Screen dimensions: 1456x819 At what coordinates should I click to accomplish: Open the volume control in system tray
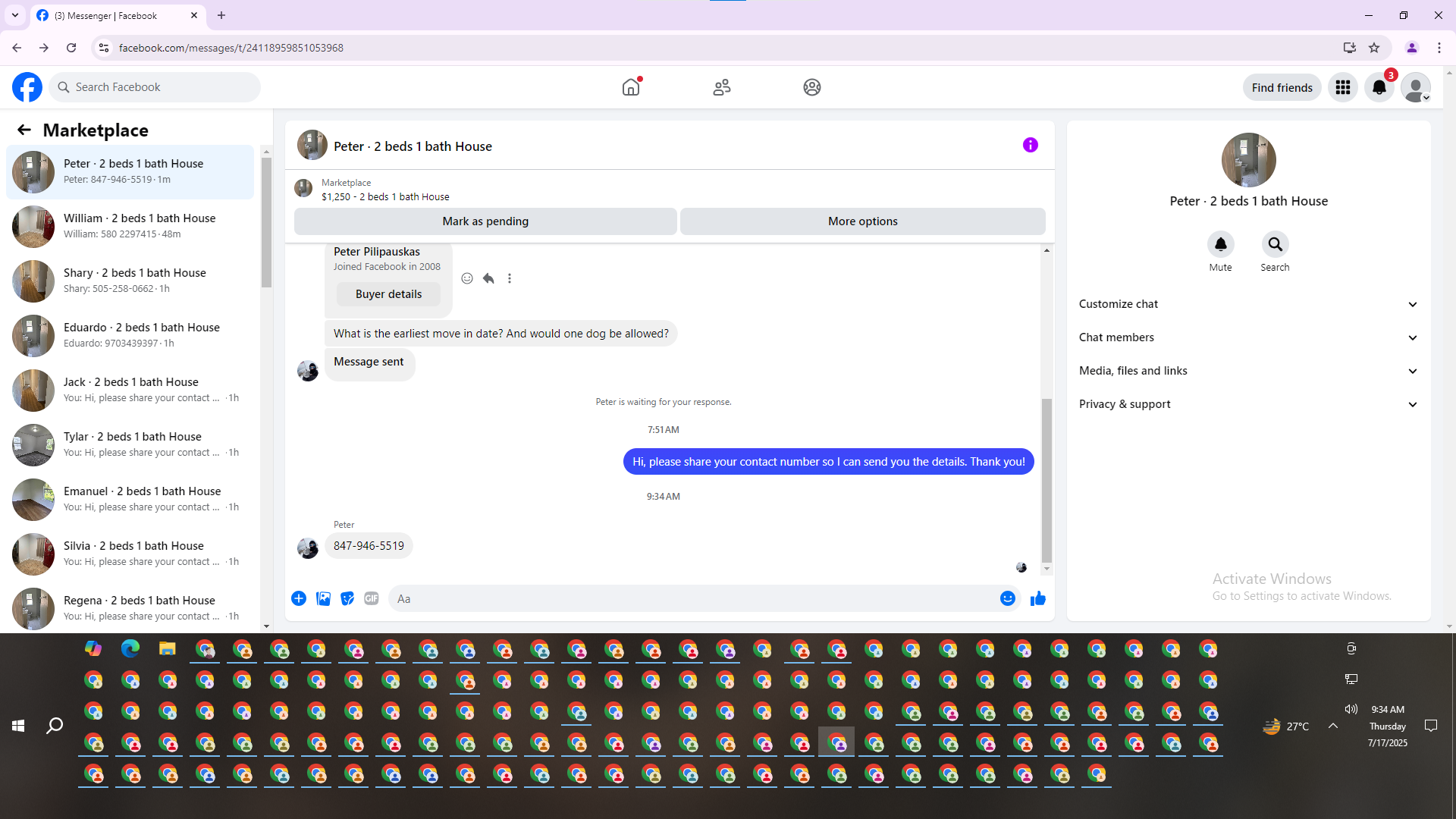pyautogui.click(x=1351, y=709)
